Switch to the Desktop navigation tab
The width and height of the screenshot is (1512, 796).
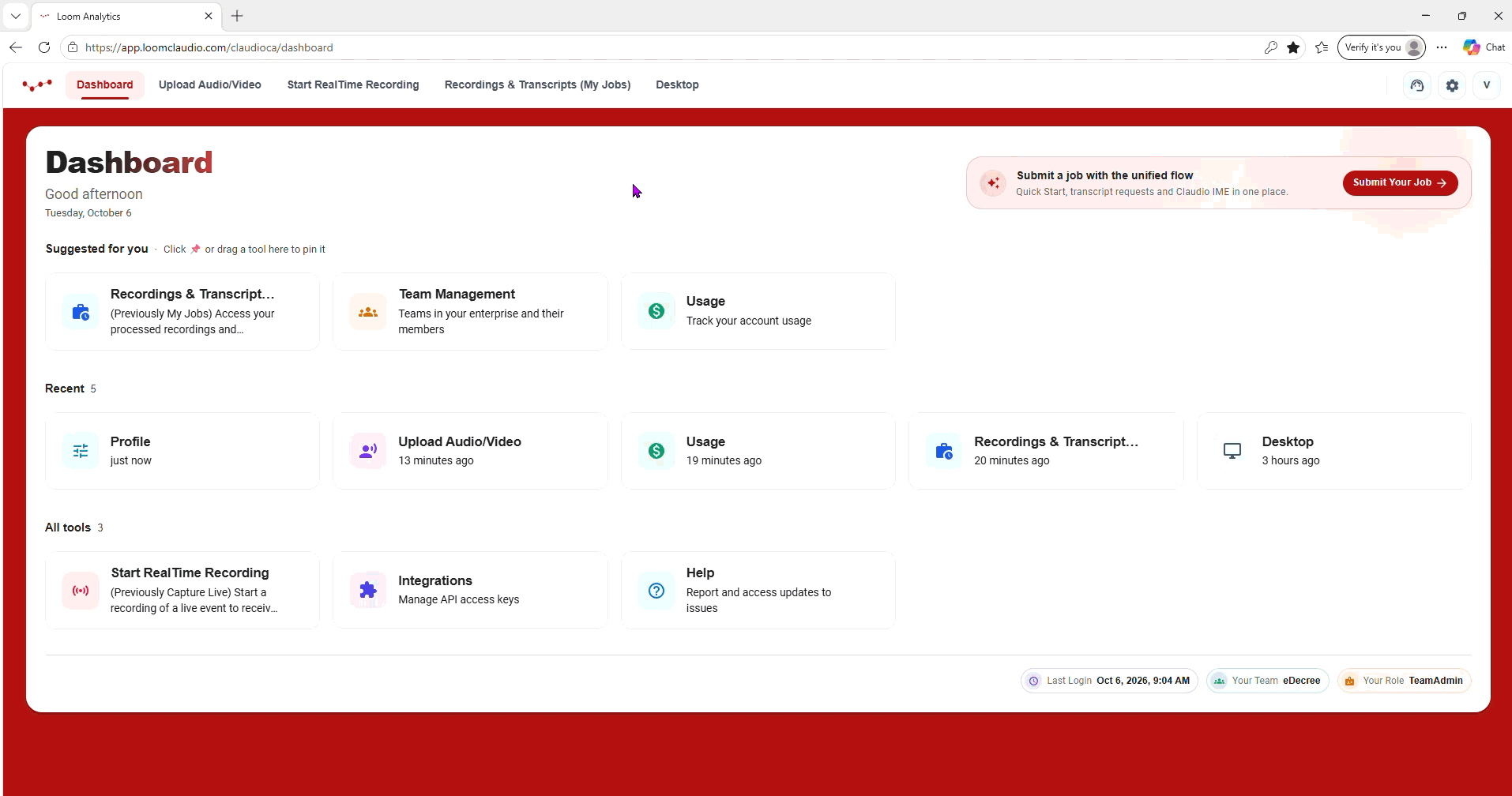[677, 84]
